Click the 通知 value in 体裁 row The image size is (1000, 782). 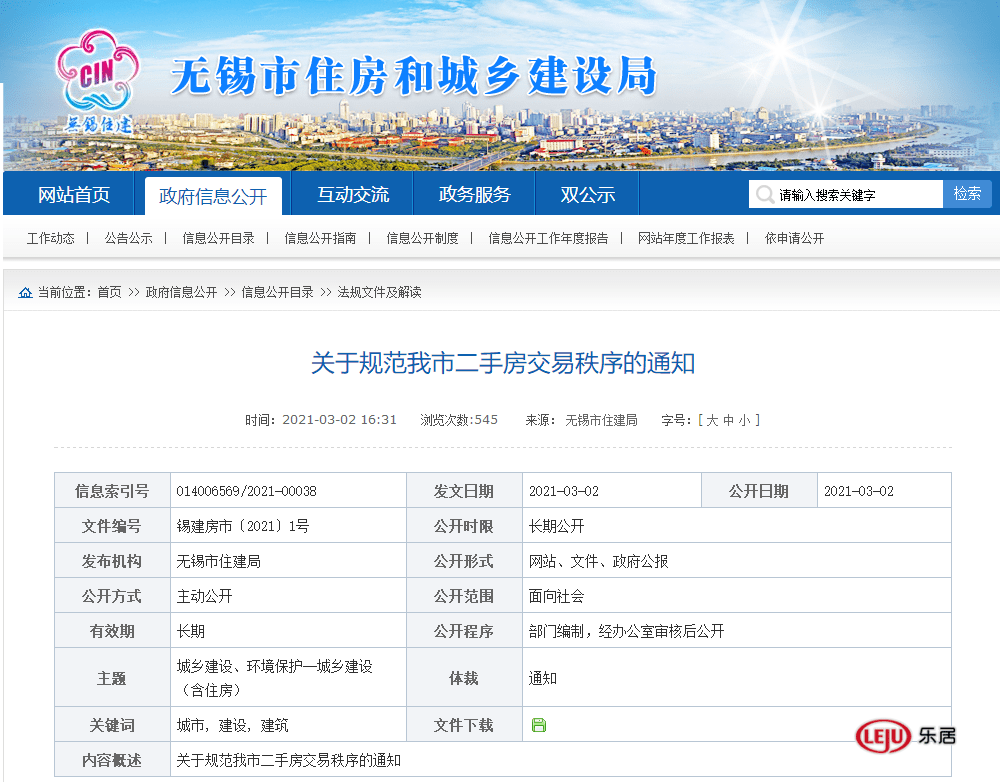point(543,678)
